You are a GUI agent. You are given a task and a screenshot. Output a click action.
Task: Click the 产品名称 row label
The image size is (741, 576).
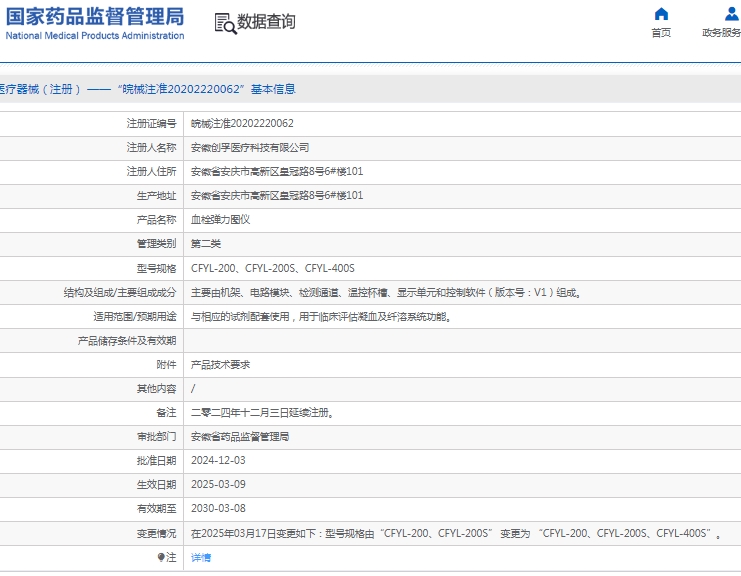pos(156,220)
